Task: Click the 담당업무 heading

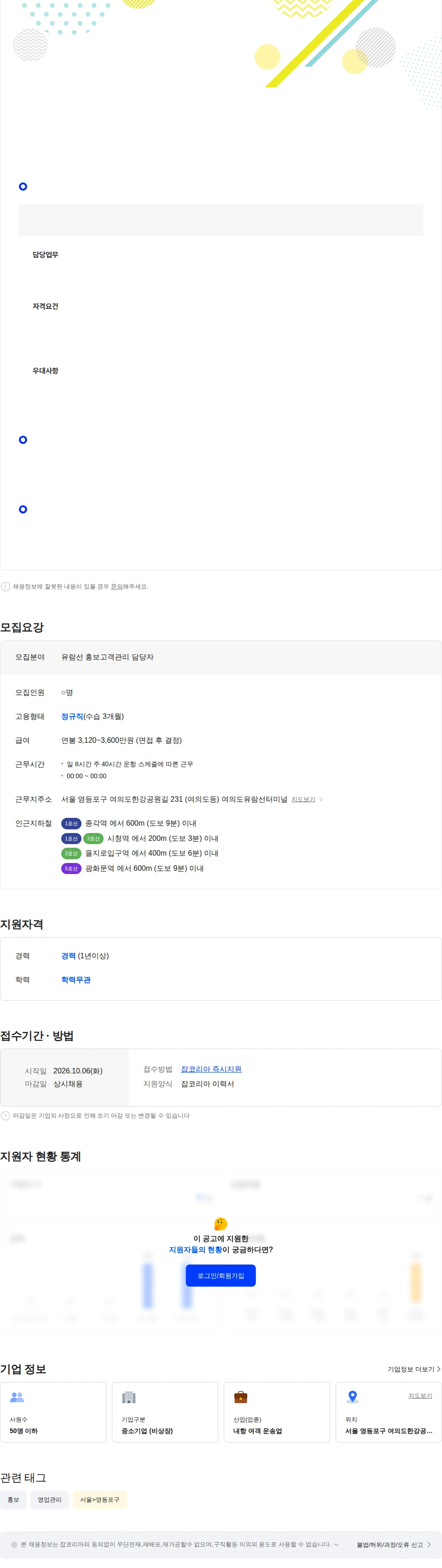Action: click(x=46, y=255)
